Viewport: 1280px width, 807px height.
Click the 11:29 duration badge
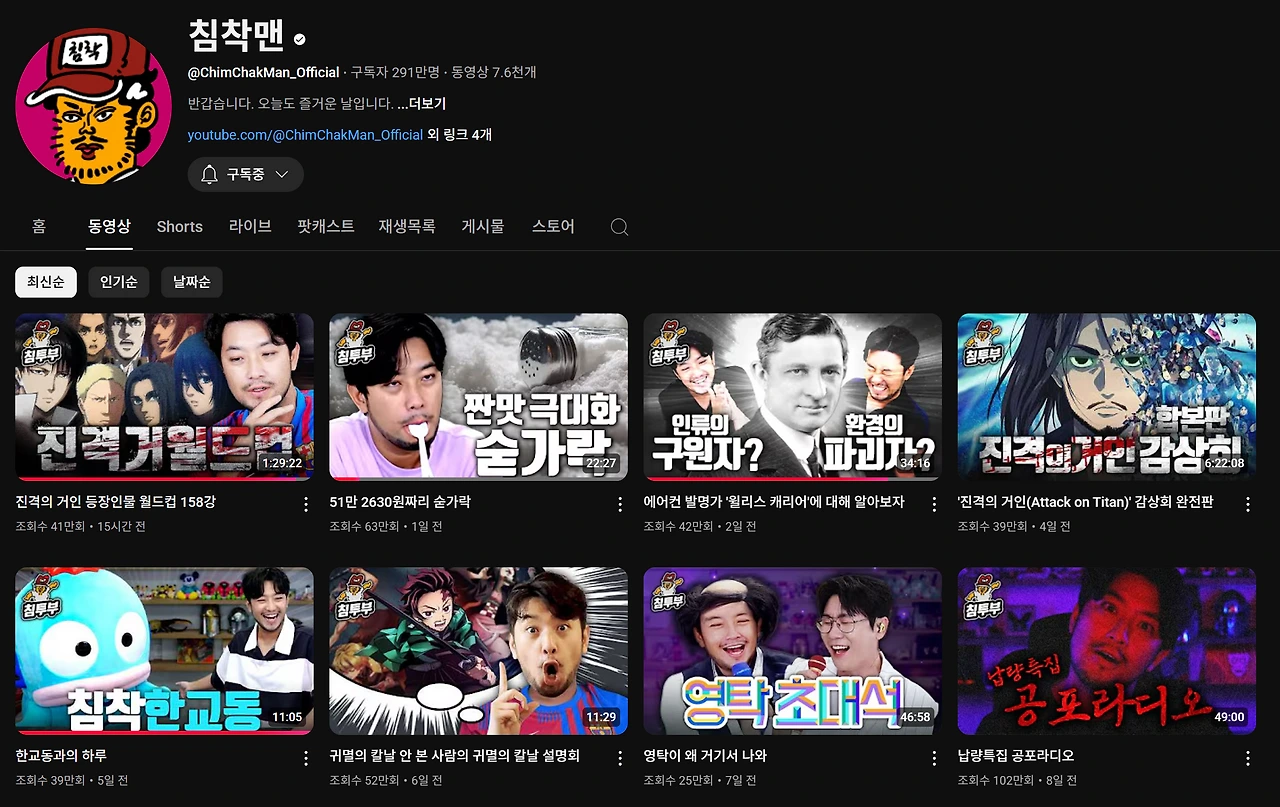tap(601, 717)
